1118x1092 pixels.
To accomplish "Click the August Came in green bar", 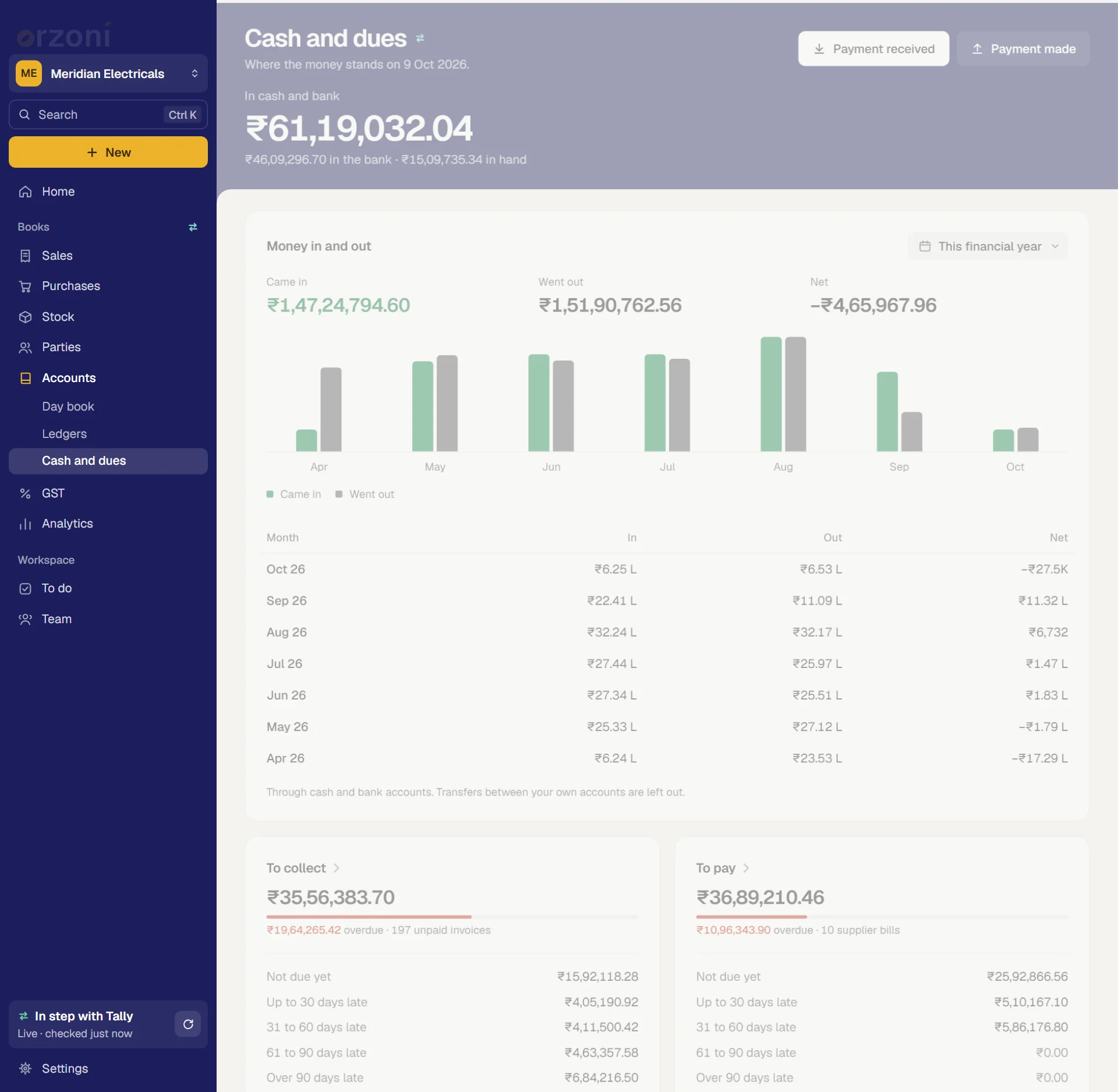I will pyautogui.click(x=771, y=394).
